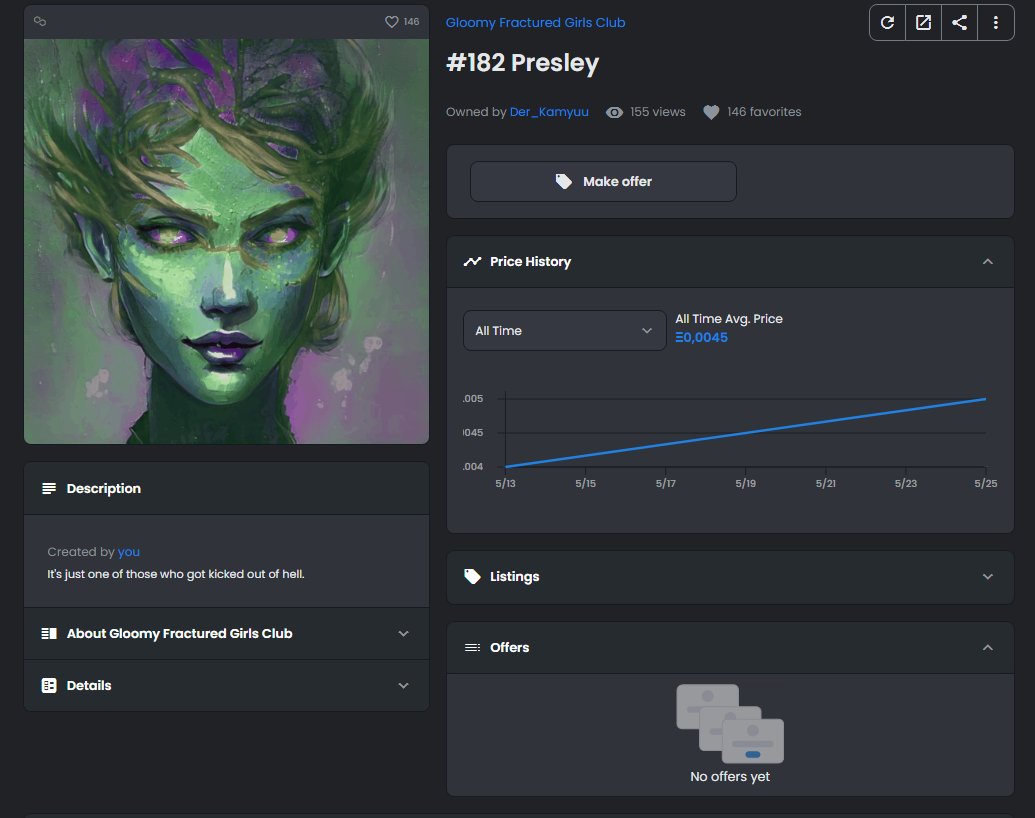Screen dimensions: 1035x818
Task: Expand the Details section chevron
Action: pos(403,685)
